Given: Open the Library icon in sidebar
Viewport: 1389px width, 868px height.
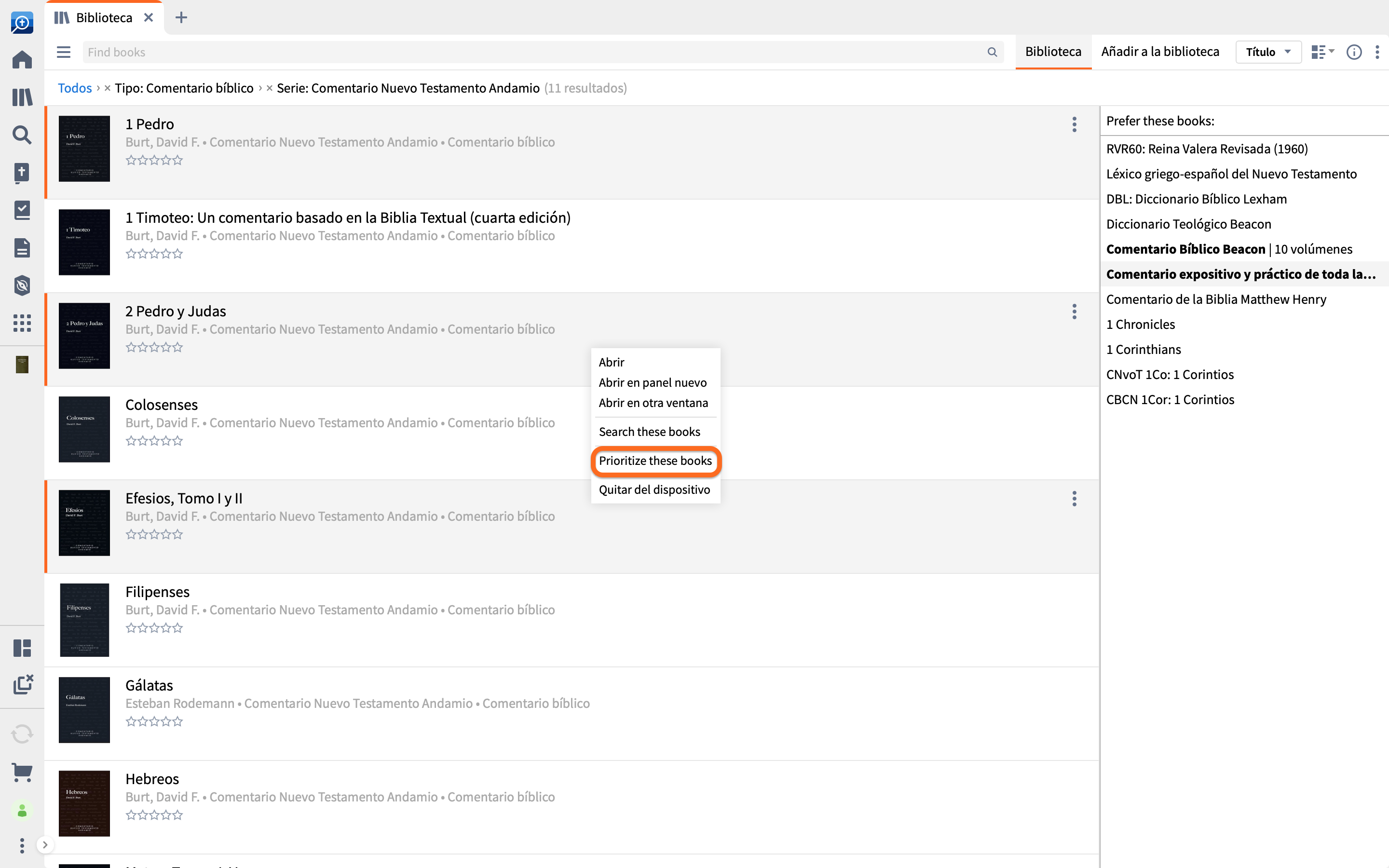Looking at the screenshot, I should click(22, 97).
